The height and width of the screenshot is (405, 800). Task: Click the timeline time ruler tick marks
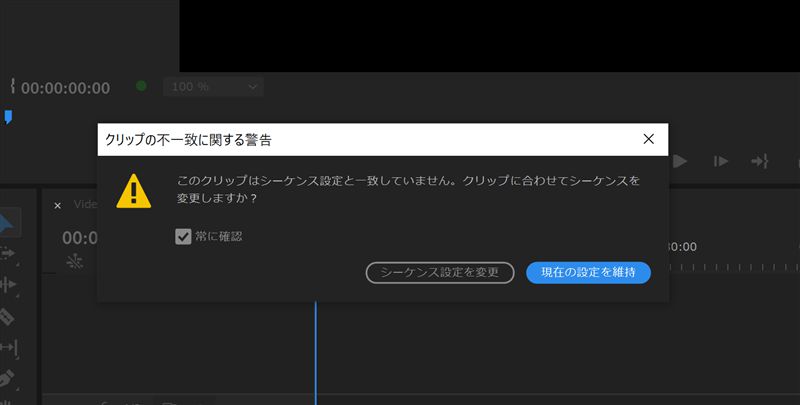click(x=730, y=268)
